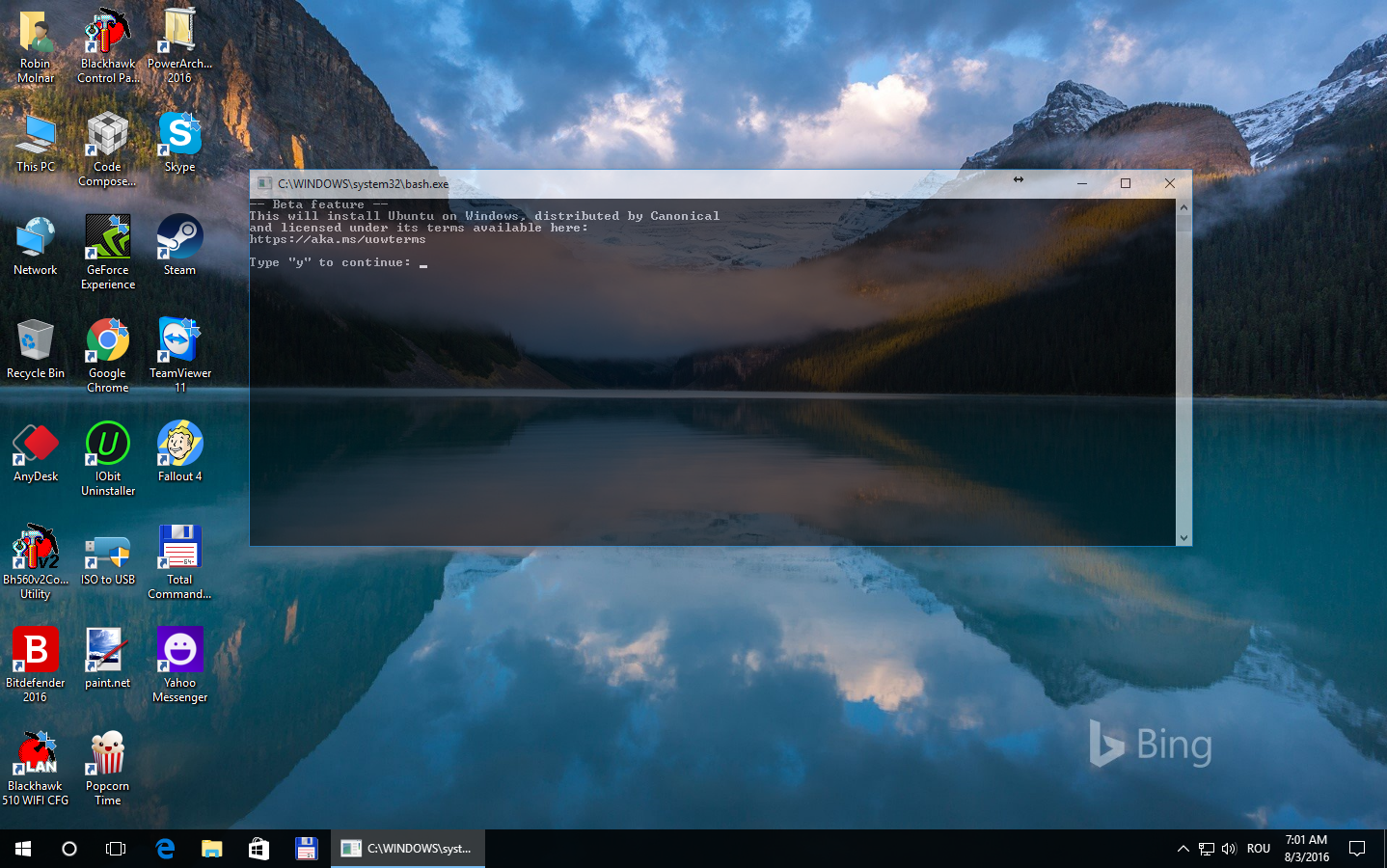The height and width of the screenshot is (868, 1387).
Task: Open the Recycle Bin
Action: click(x=36, y=349)
